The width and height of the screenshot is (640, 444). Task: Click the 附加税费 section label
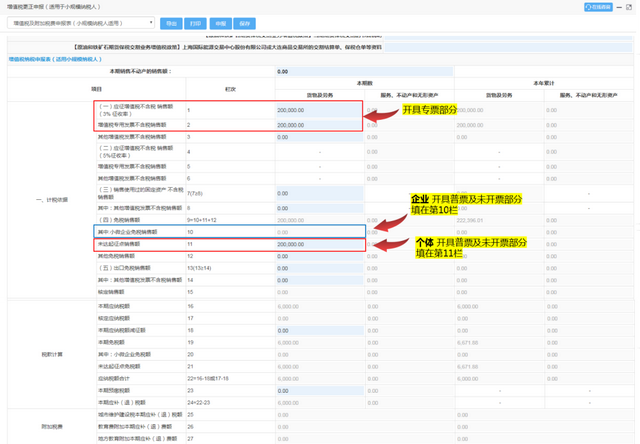click(x=52, y=427)
